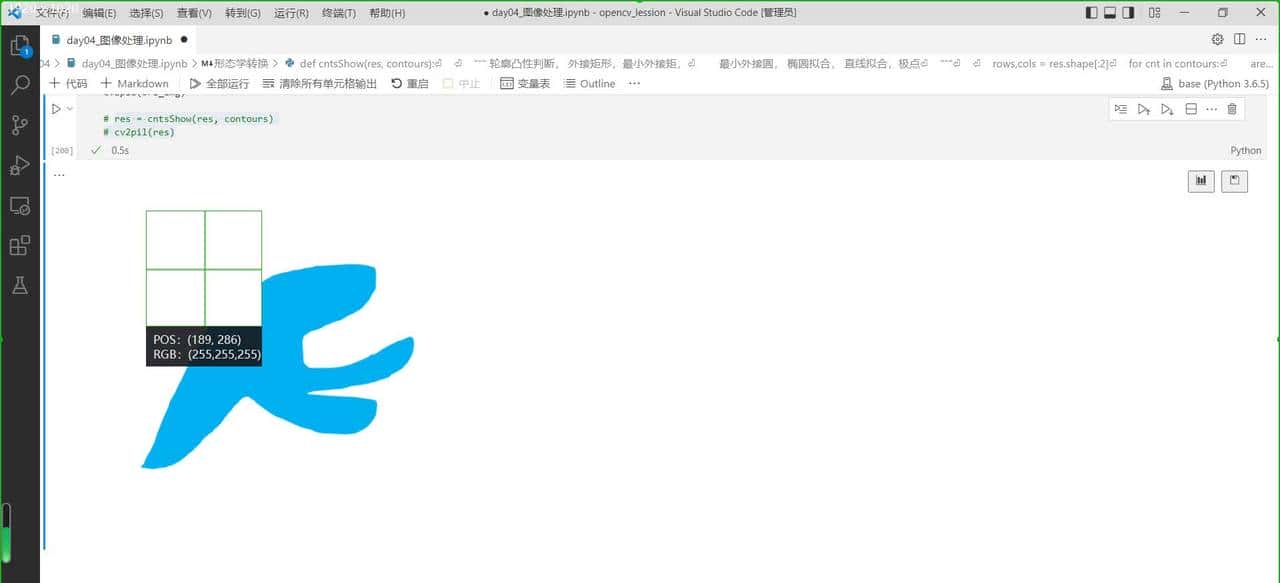This screenshot has width=1280, height=583.
Task: Restart the kernel with 重启
Action: (x=409, y=84)
